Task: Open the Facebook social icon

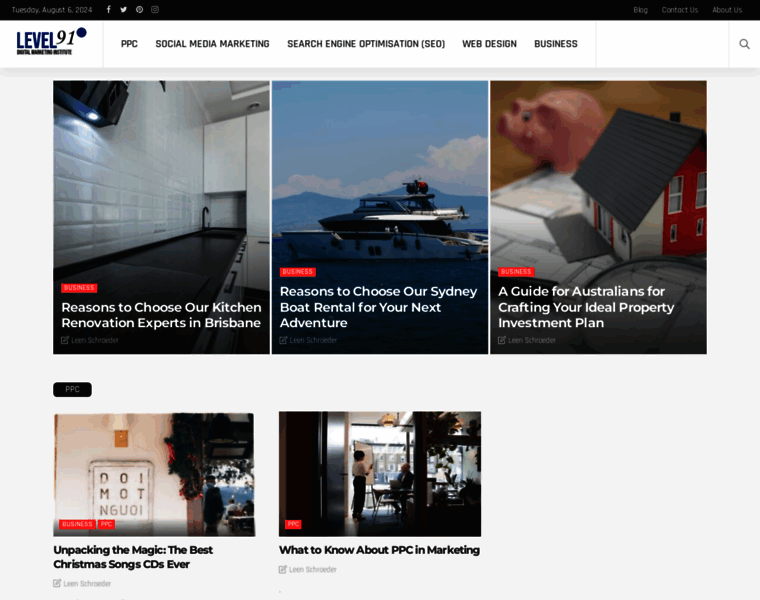Action: (x=109, y=10)
